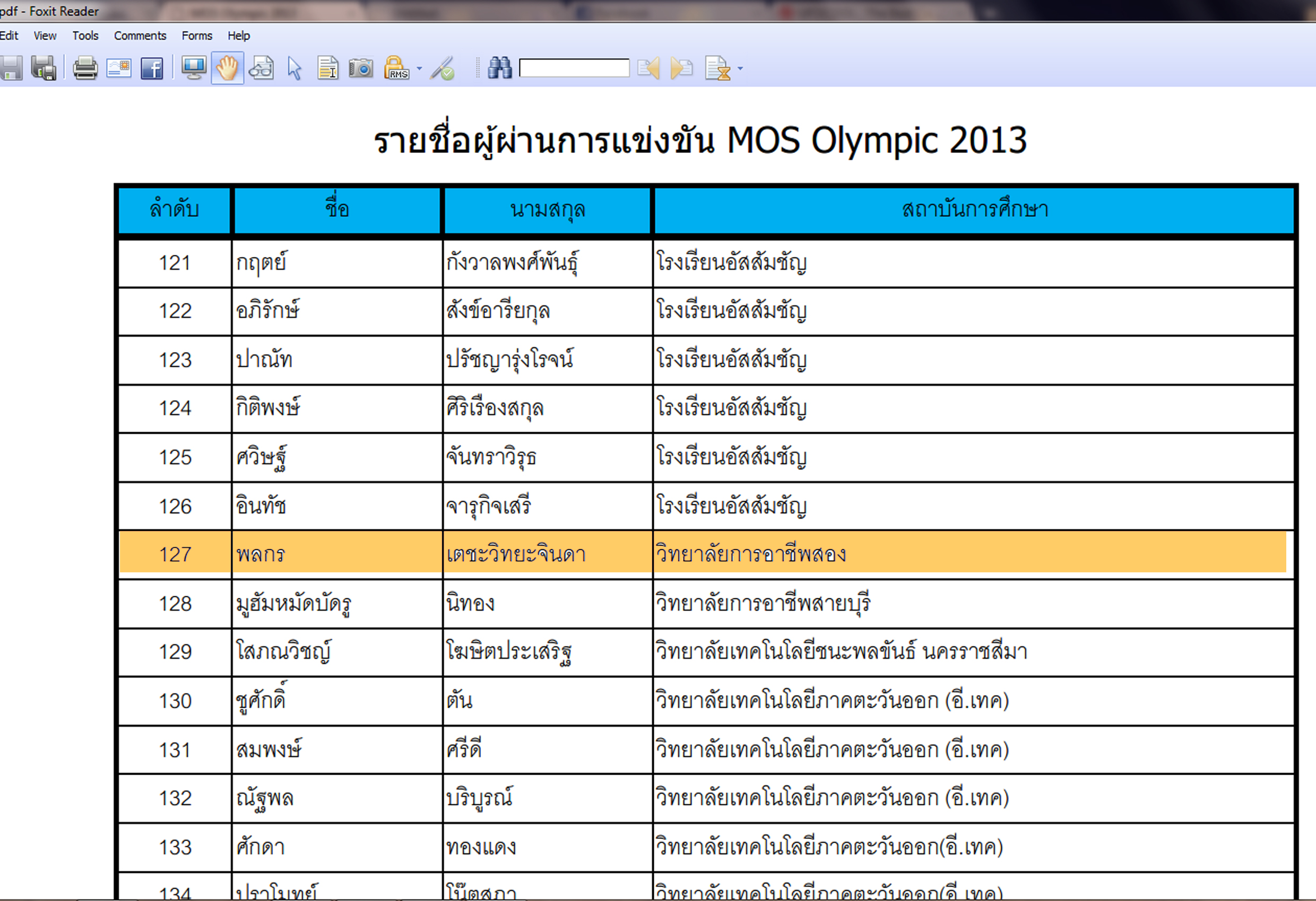Click surname เตชะวิทยะจินดา in highlighted row

pos(516,554)
